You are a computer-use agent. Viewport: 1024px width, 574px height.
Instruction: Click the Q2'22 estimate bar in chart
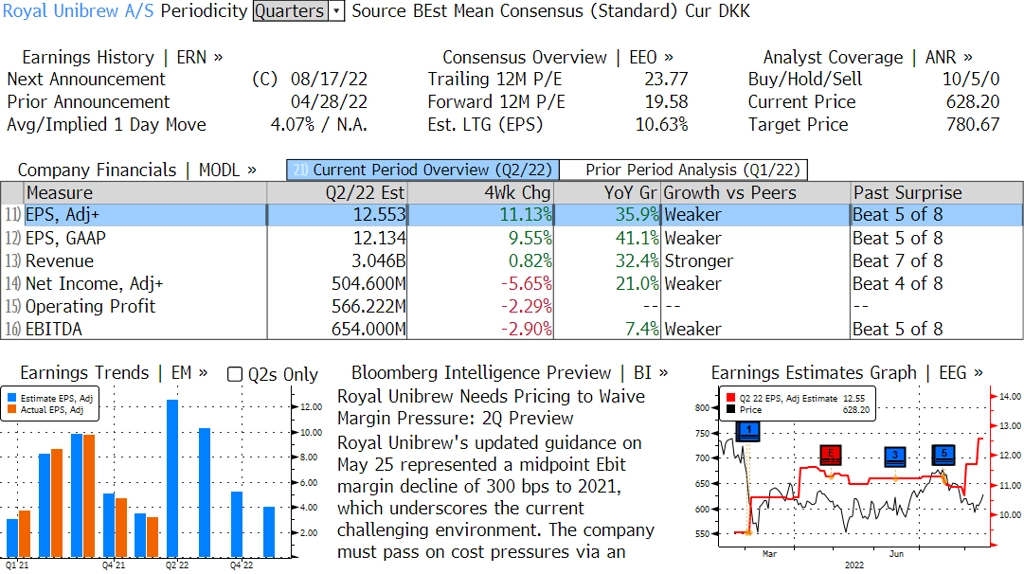coord(172,478)
